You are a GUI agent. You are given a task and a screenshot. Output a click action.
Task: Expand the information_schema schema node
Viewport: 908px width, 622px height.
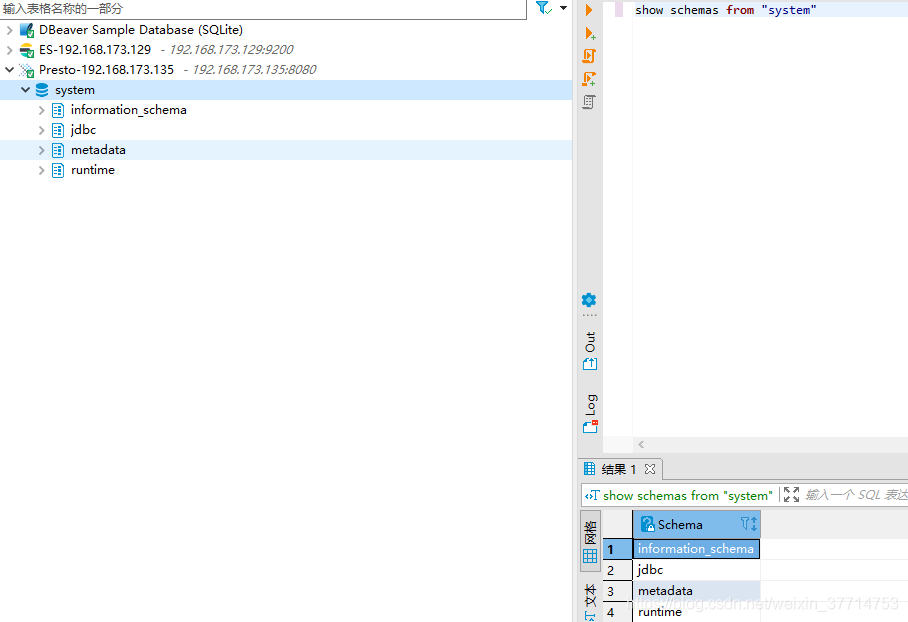pyautogui.click(x=41, y=110)
